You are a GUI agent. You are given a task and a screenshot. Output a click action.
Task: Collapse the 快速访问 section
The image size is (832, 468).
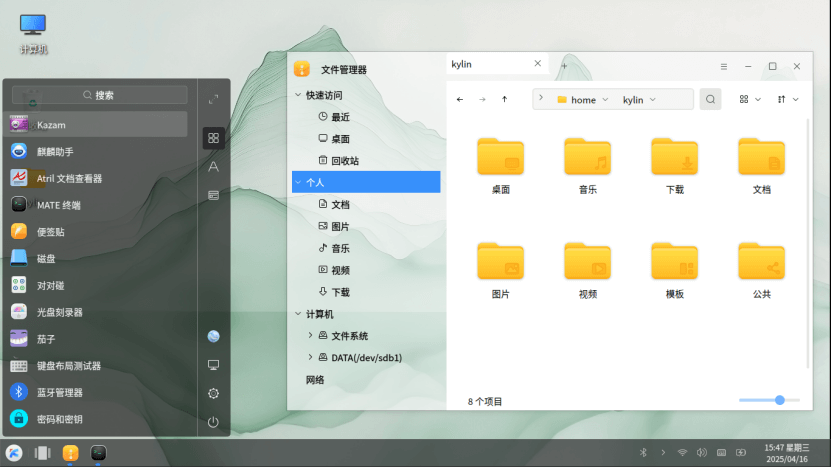(x=298, y=95)
